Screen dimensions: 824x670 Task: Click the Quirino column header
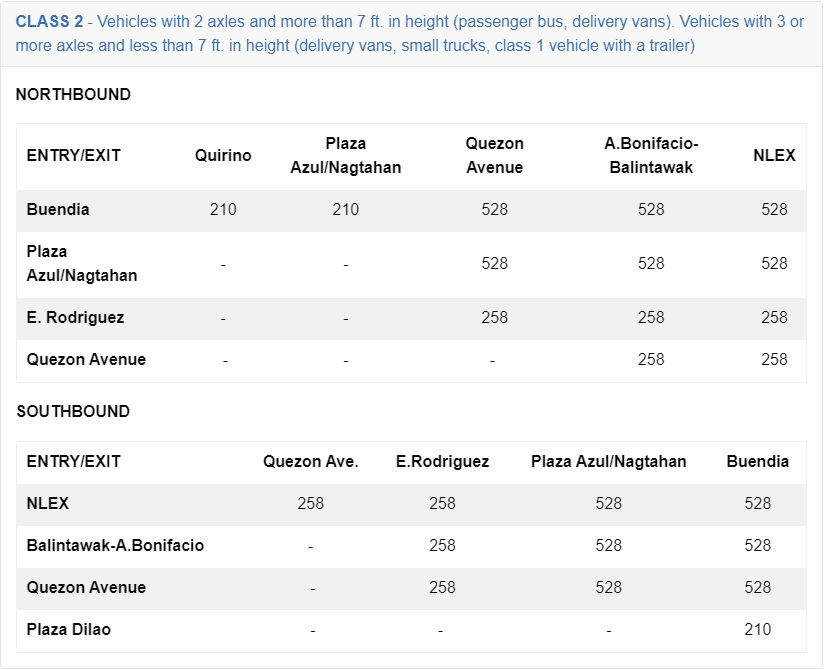223,155
